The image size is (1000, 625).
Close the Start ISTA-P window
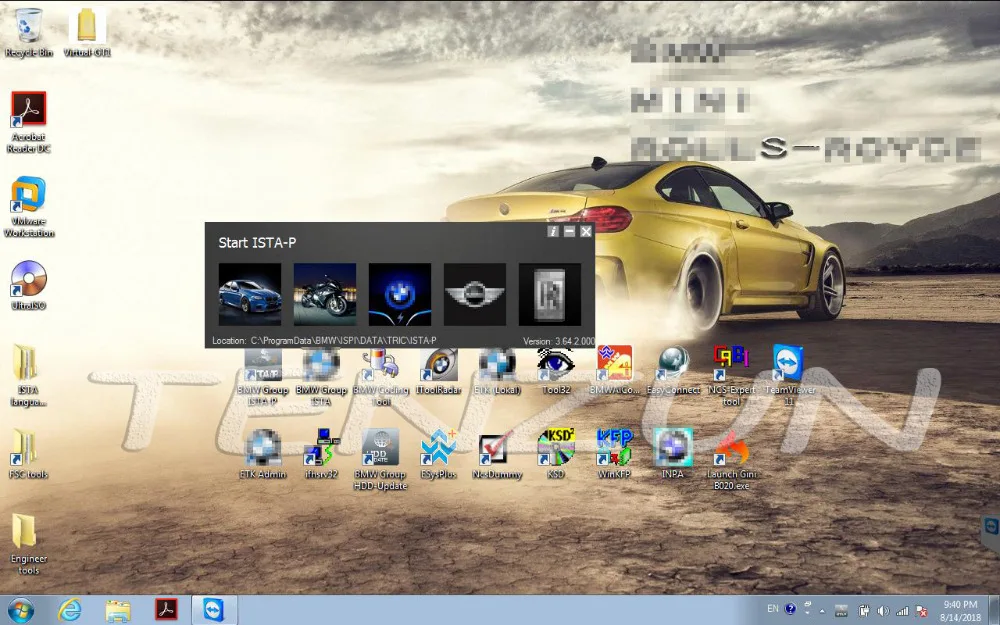tap(586, 231)
